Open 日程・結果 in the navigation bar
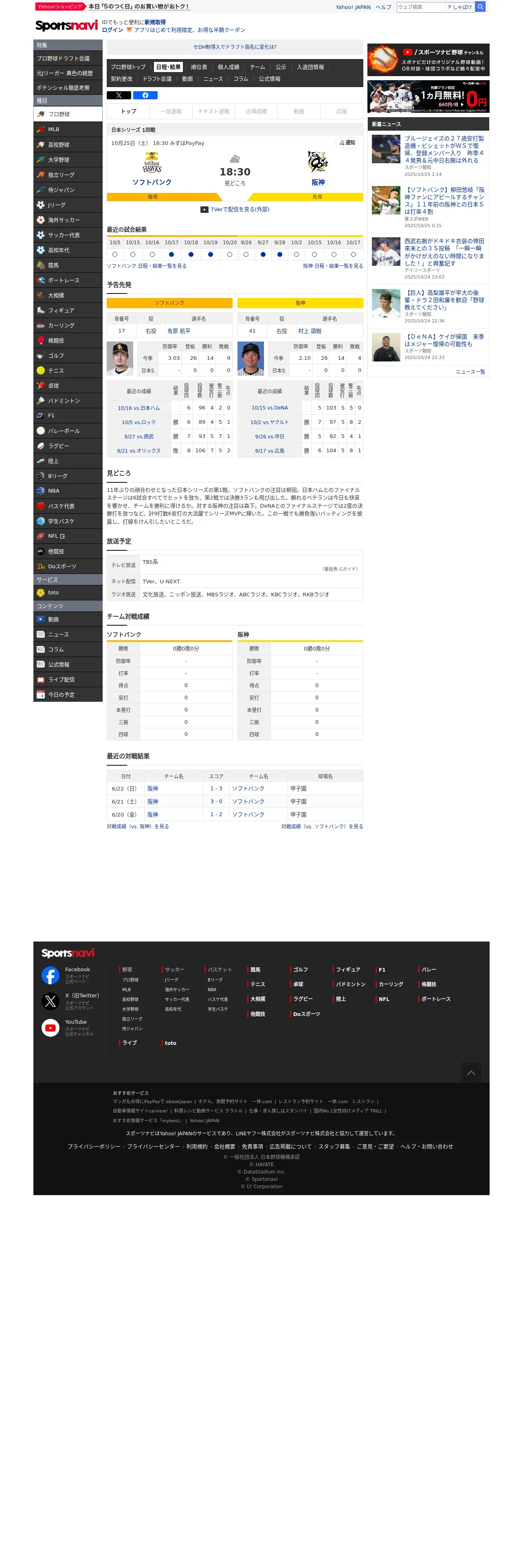The image size is (523, 1568). click(x=168, y=67)
